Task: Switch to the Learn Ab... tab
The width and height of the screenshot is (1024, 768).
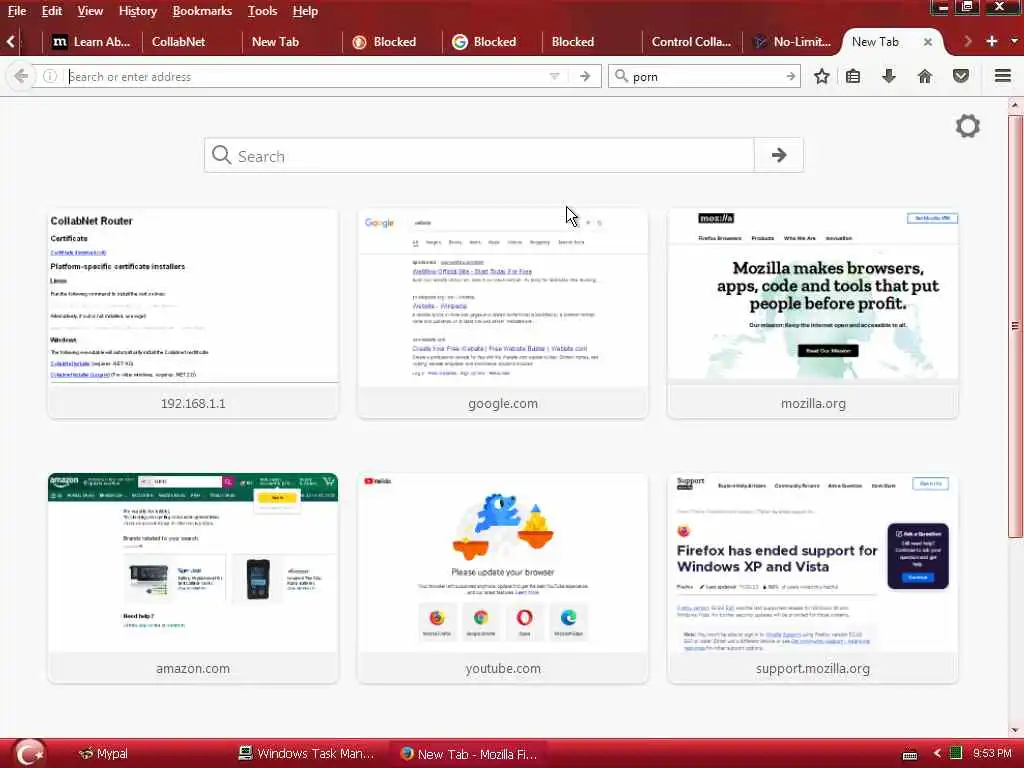Action: [x=91, y=42]
